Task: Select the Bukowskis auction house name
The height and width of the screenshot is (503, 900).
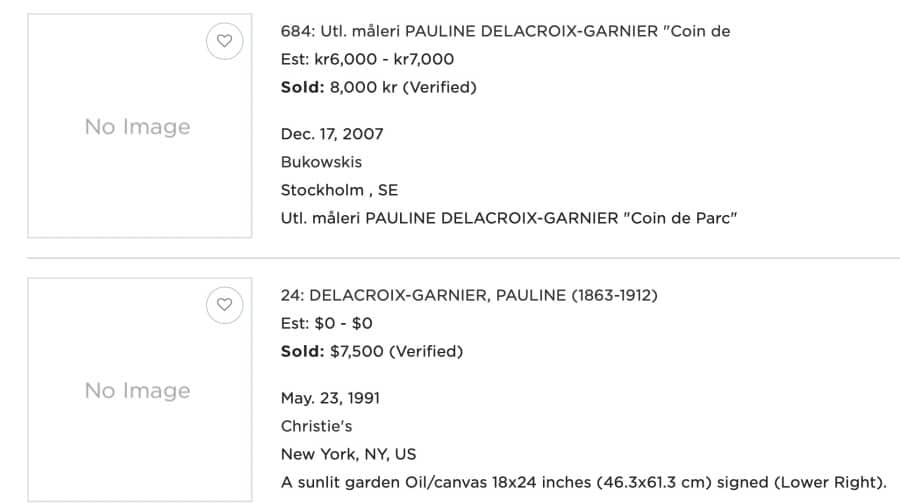Action: pos(321,162)
